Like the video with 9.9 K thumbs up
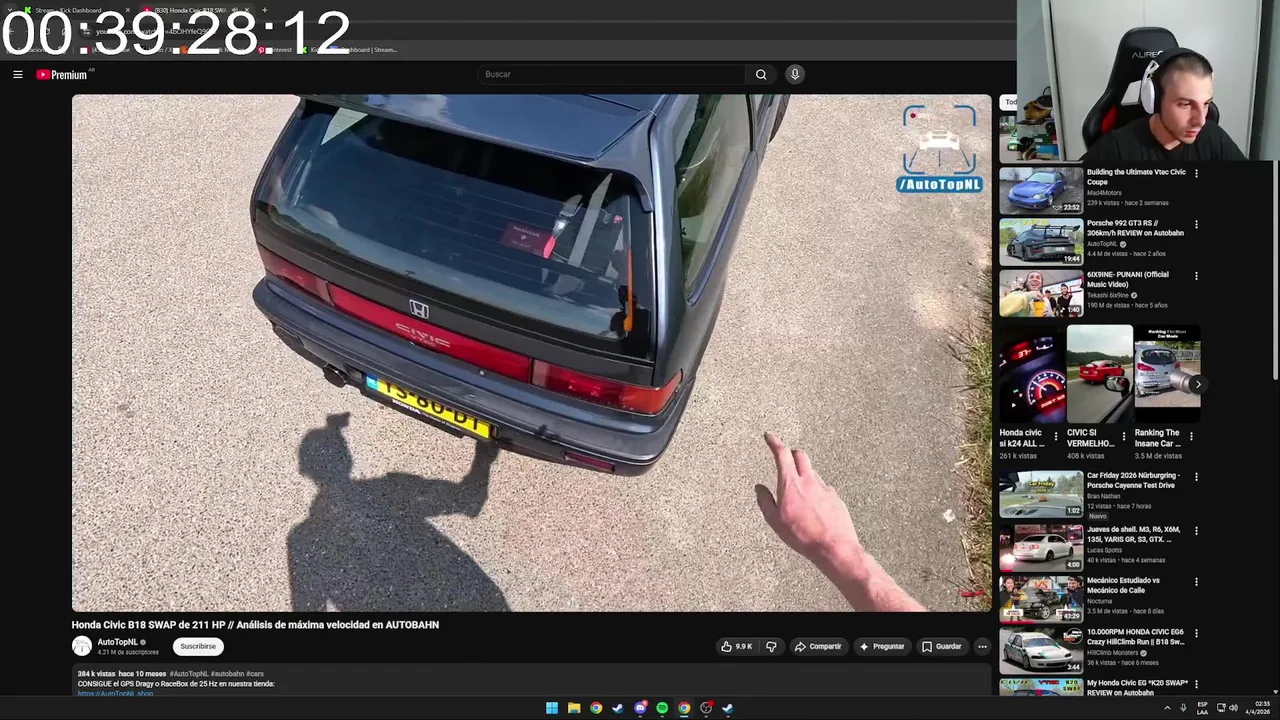 click(x=736, y=646)
